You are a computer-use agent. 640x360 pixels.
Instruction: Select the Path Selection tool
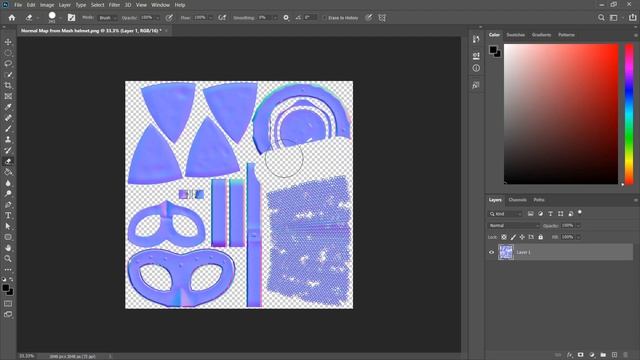point(8,226)
